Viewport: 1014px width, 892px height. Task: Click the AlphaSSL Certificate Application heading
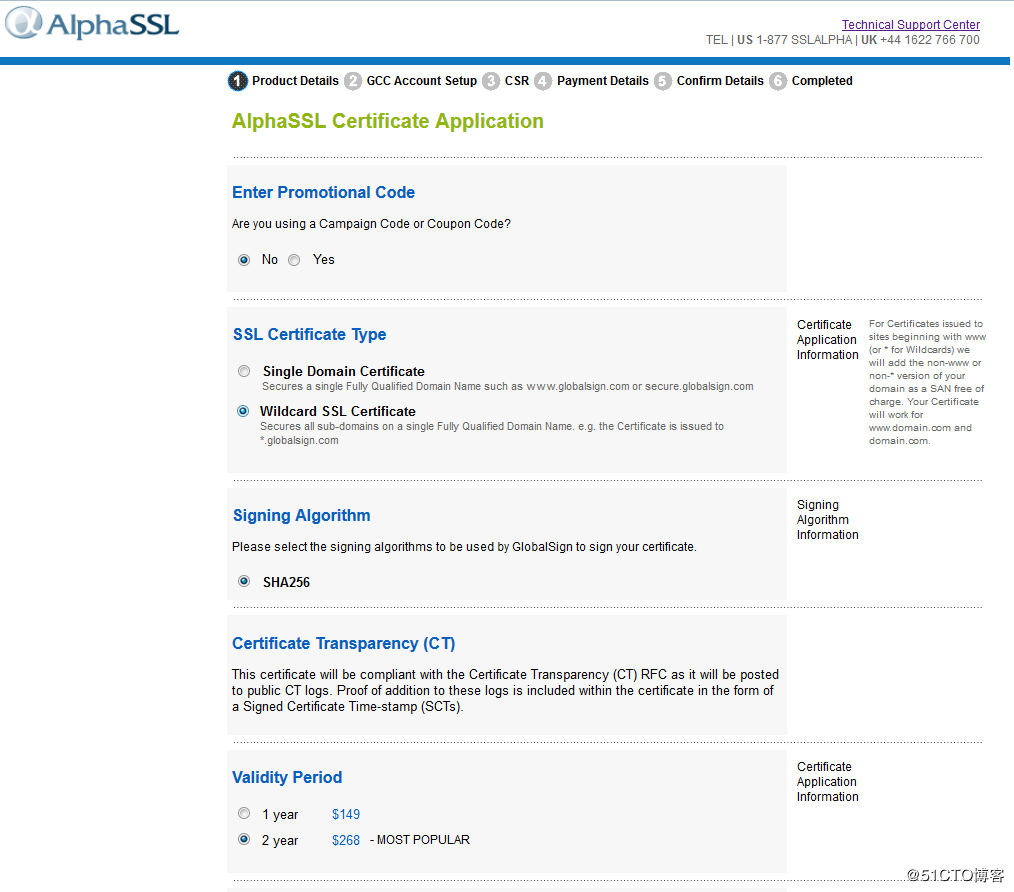pyautogui.click(x=387, y=121)
